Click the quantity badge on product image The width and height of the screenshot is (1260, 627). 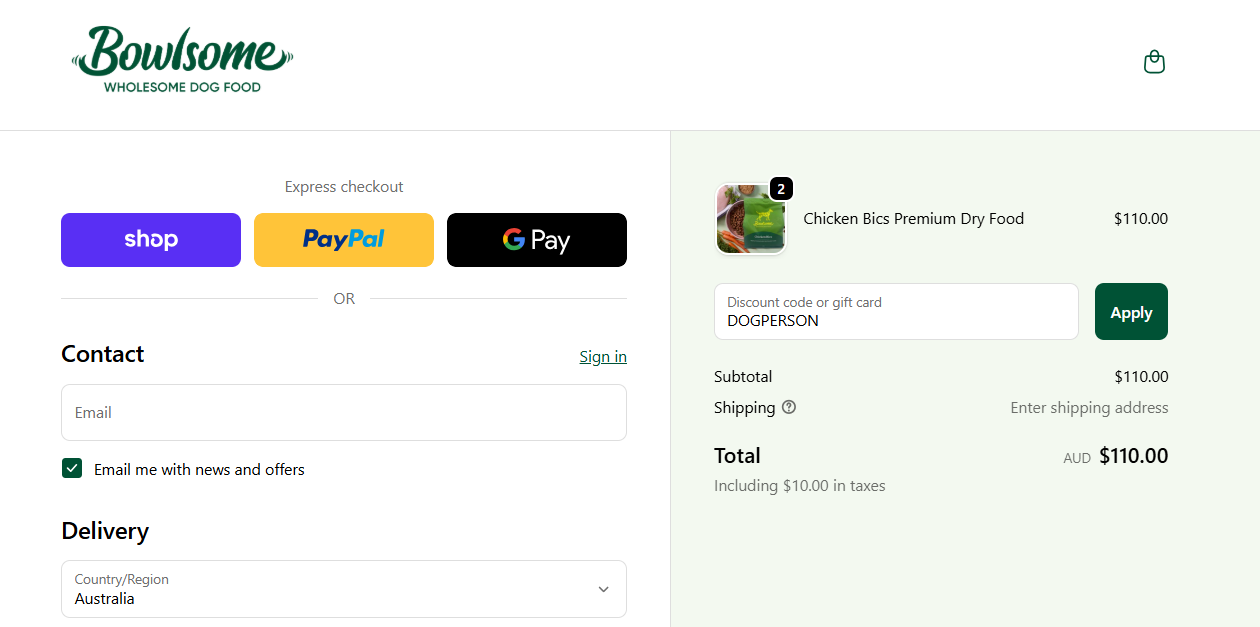pyautogui.click(x=781, y=188)
